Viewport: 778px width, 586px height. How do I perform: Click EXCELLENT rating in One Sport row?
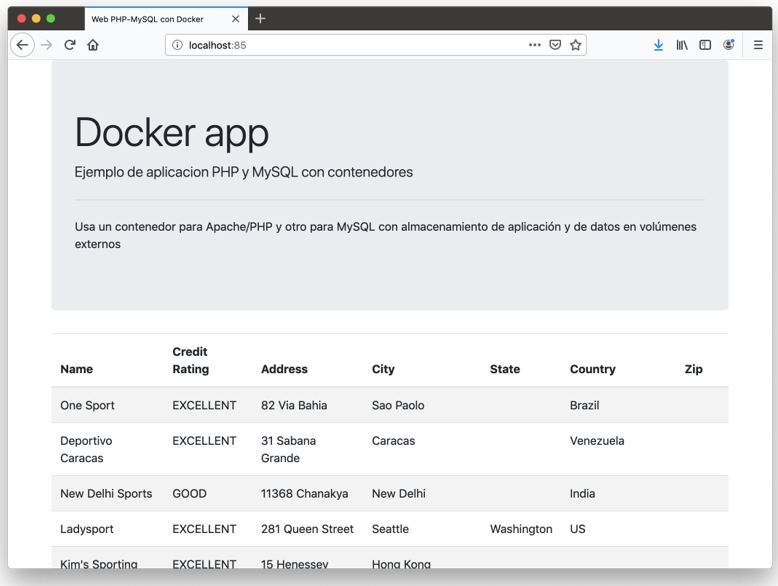pos(204,405)
